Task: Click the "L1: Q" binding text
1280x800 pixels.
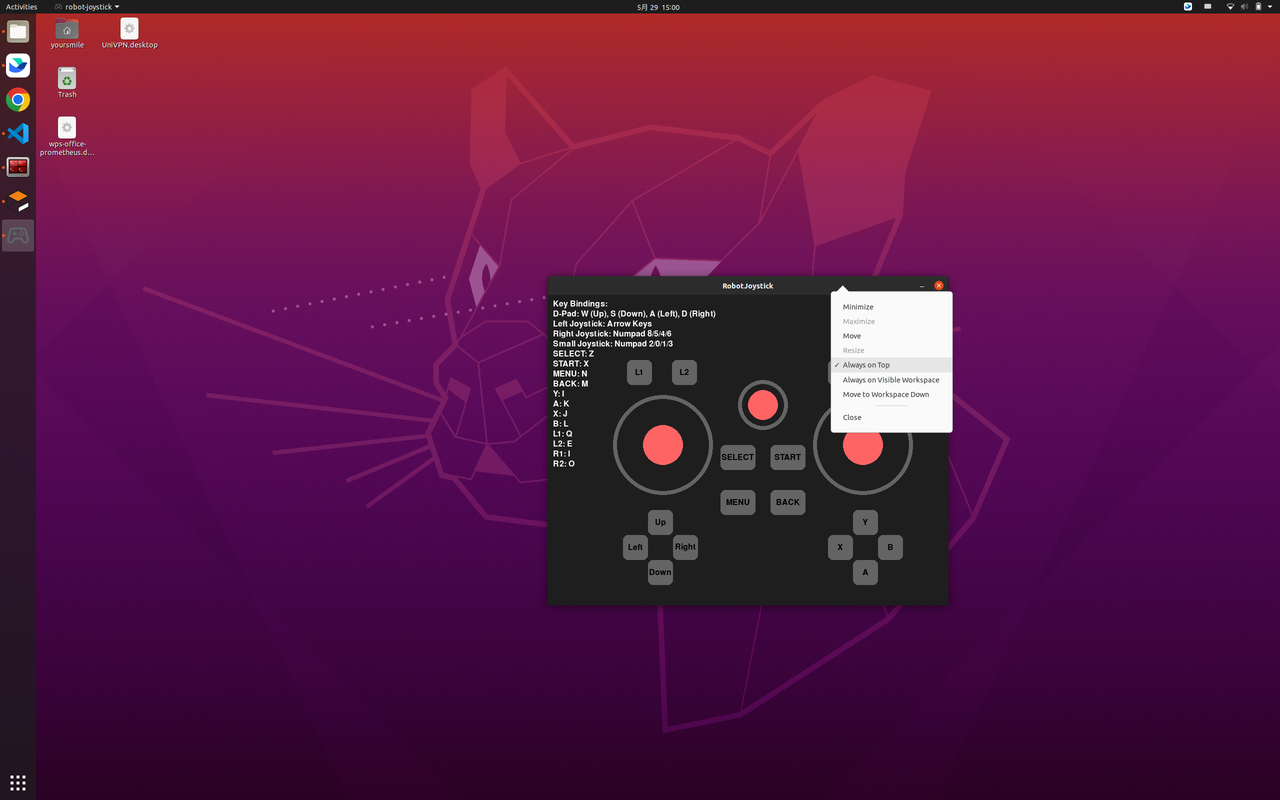Action: (x=563, y=434)
